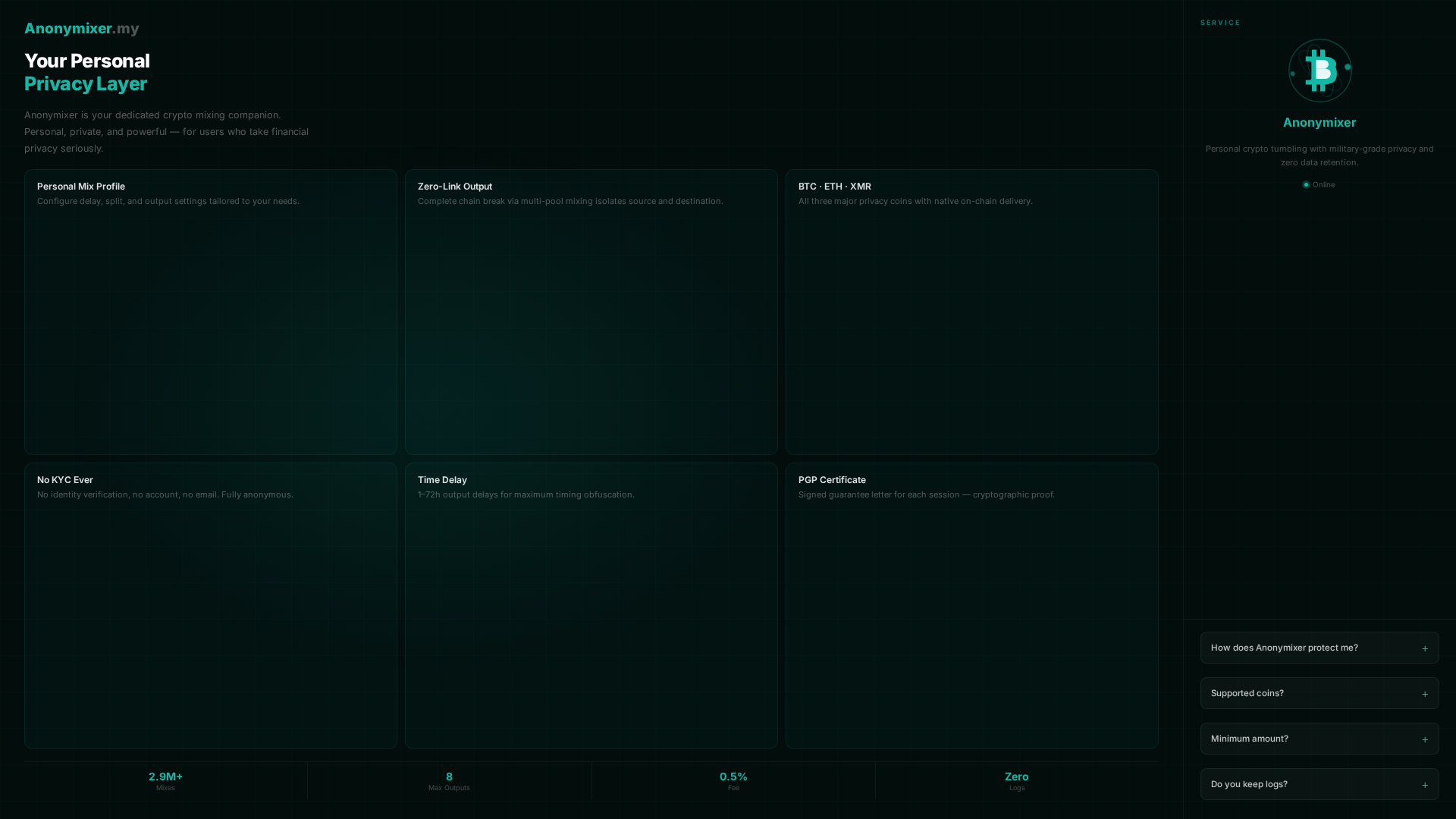The width and height of the screenshot is (1456, 819).
Task: Click 'All three major privacy coins' description
Action: (x=915, y=201)
